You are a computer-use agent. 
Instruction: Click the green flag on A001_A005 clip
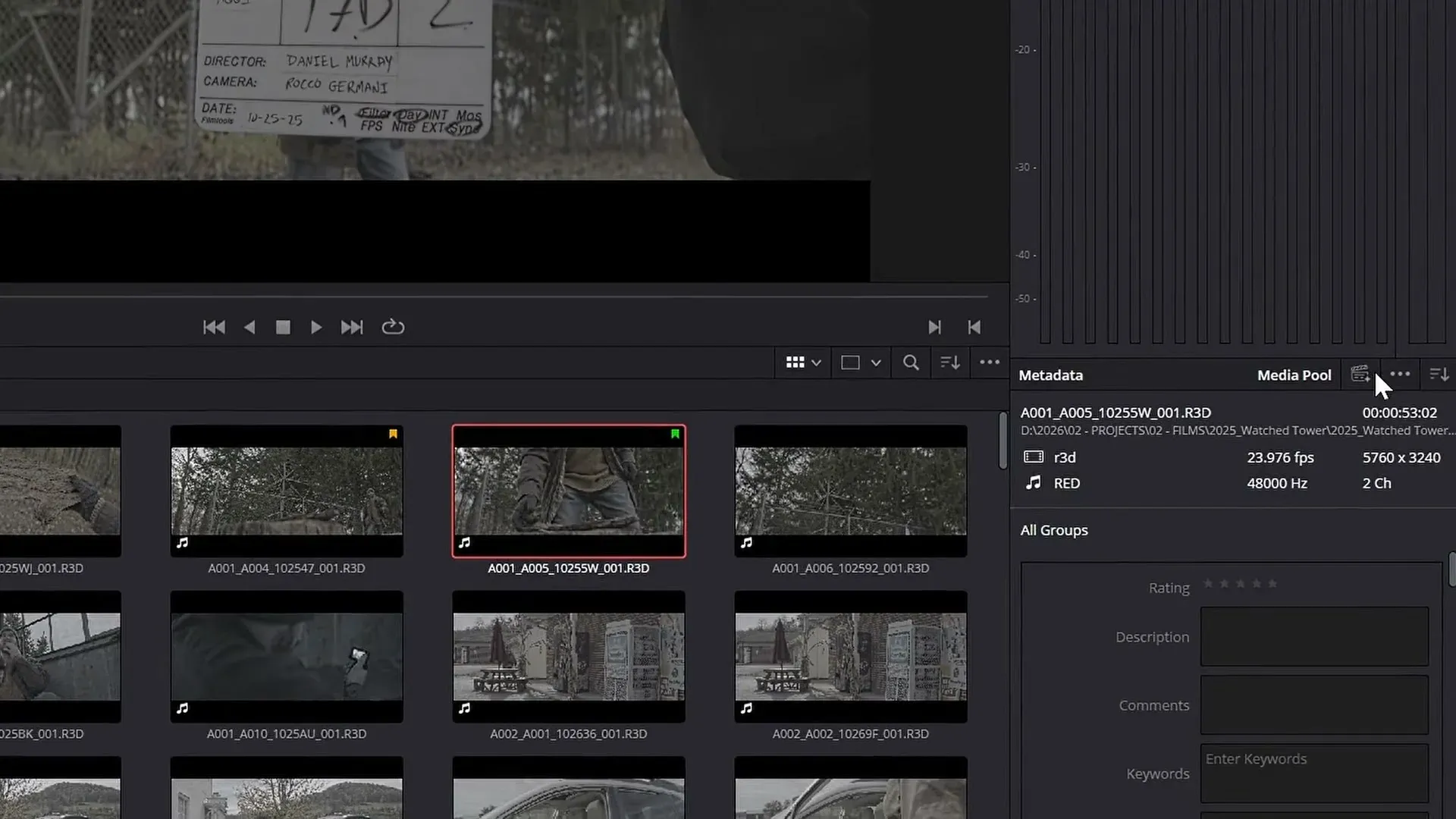[675, 434]
